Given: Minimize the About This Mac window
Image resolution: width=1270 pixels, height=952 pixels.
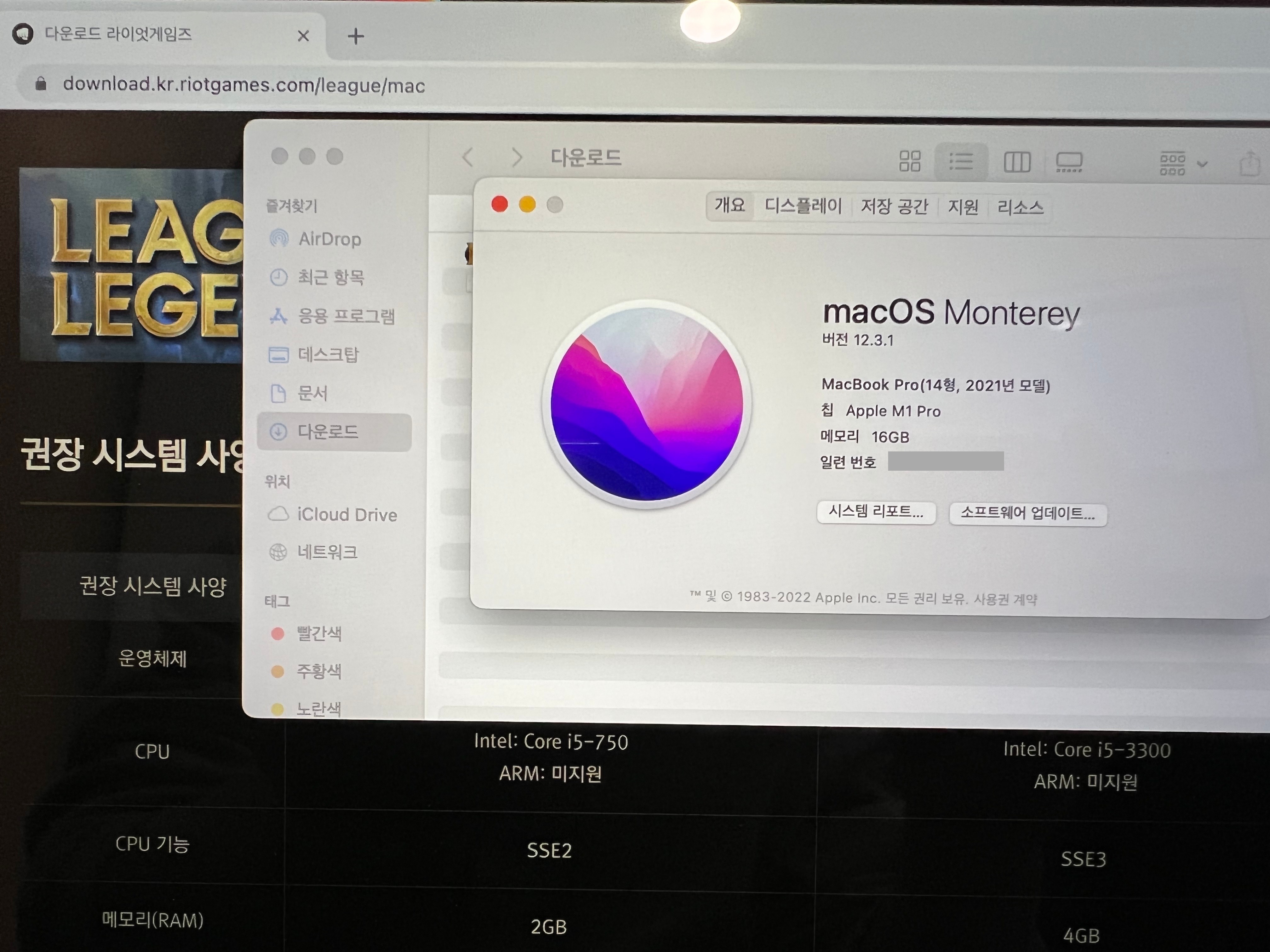Looking at the screenshot, I should pyautogui.click(x=527, y=204).
